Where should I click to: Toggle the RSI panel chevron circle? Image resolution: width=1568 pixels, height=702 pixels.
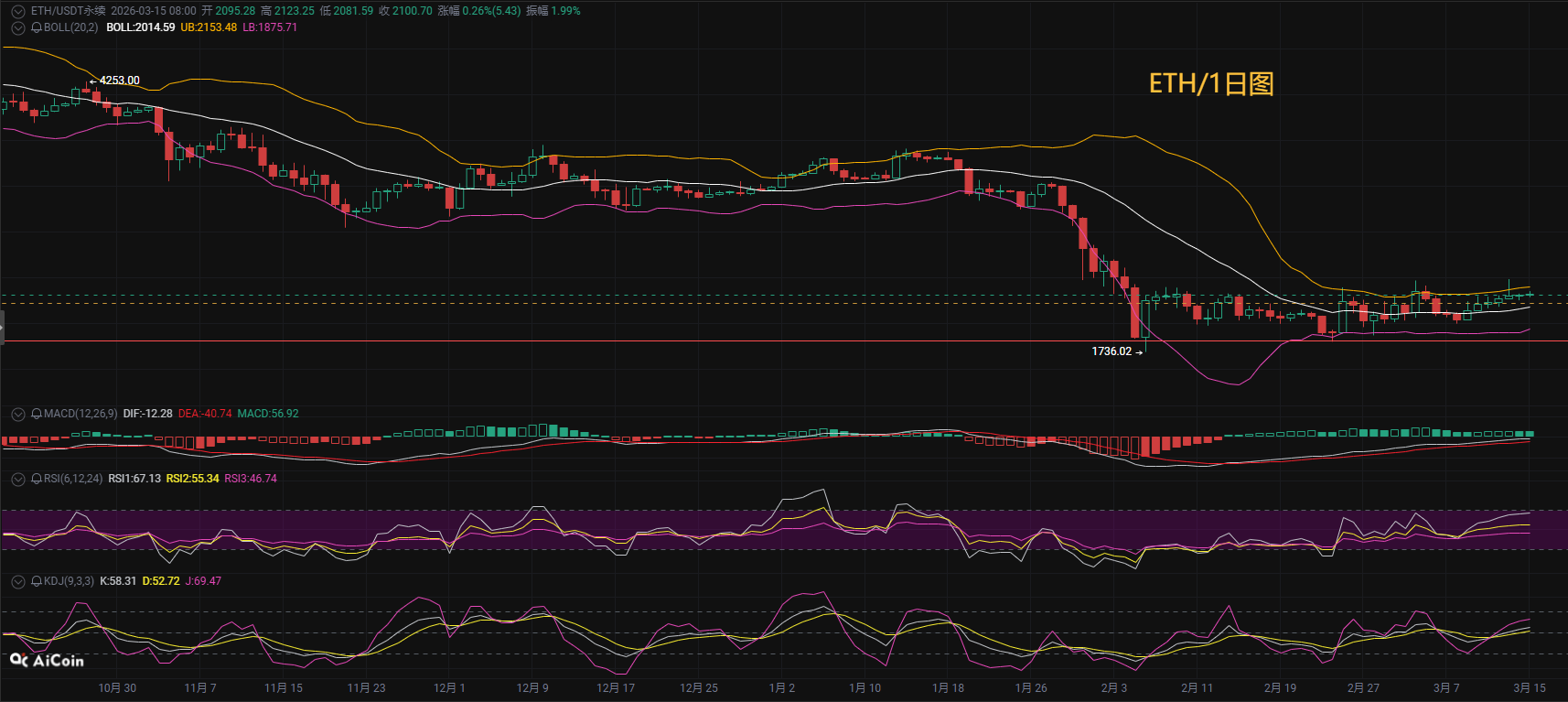tap(17, 479)
